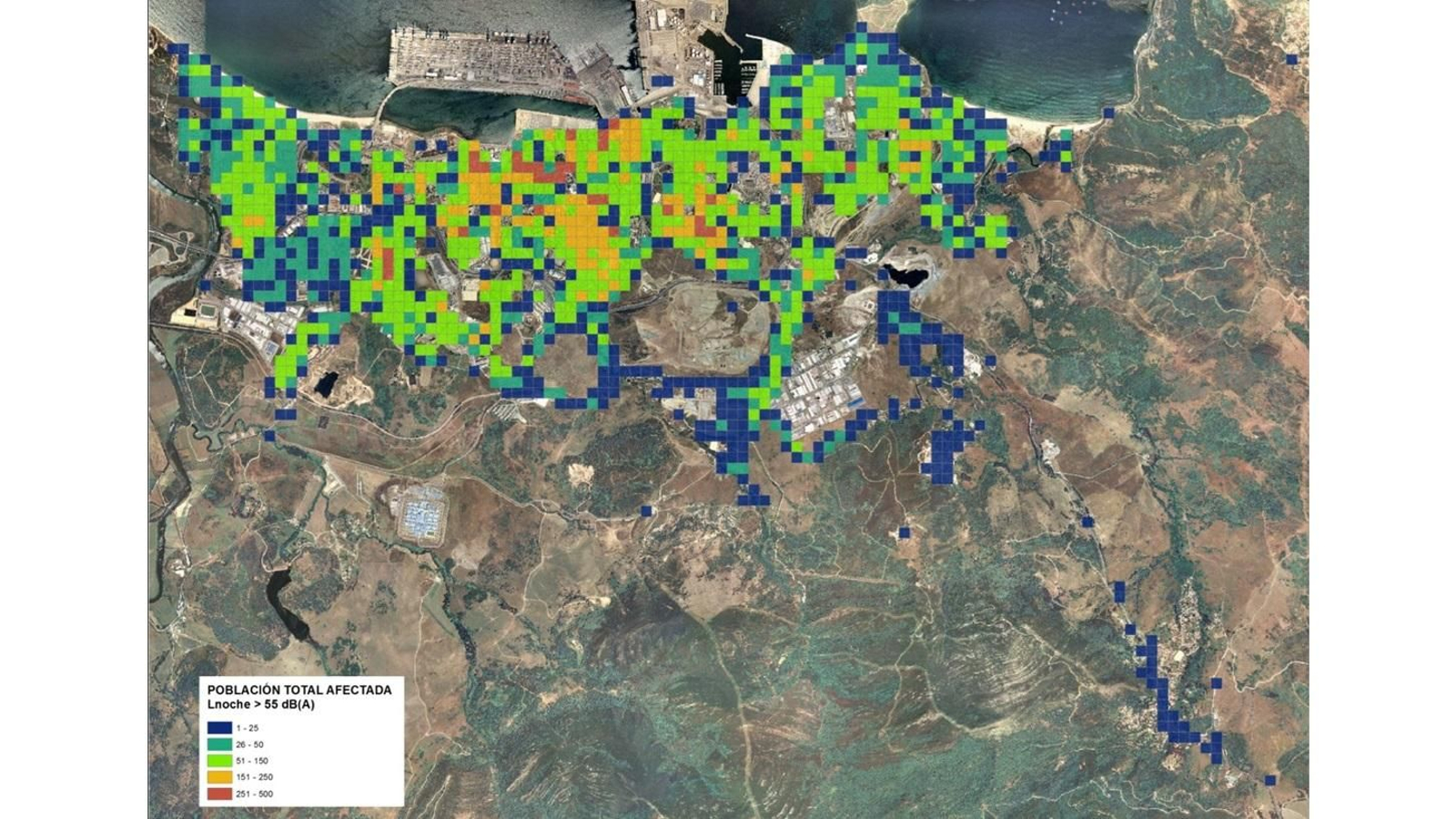Click the label '151 - 250' in the legend
The width and height of the screenshot is (1456, 819).
[254, 776]
